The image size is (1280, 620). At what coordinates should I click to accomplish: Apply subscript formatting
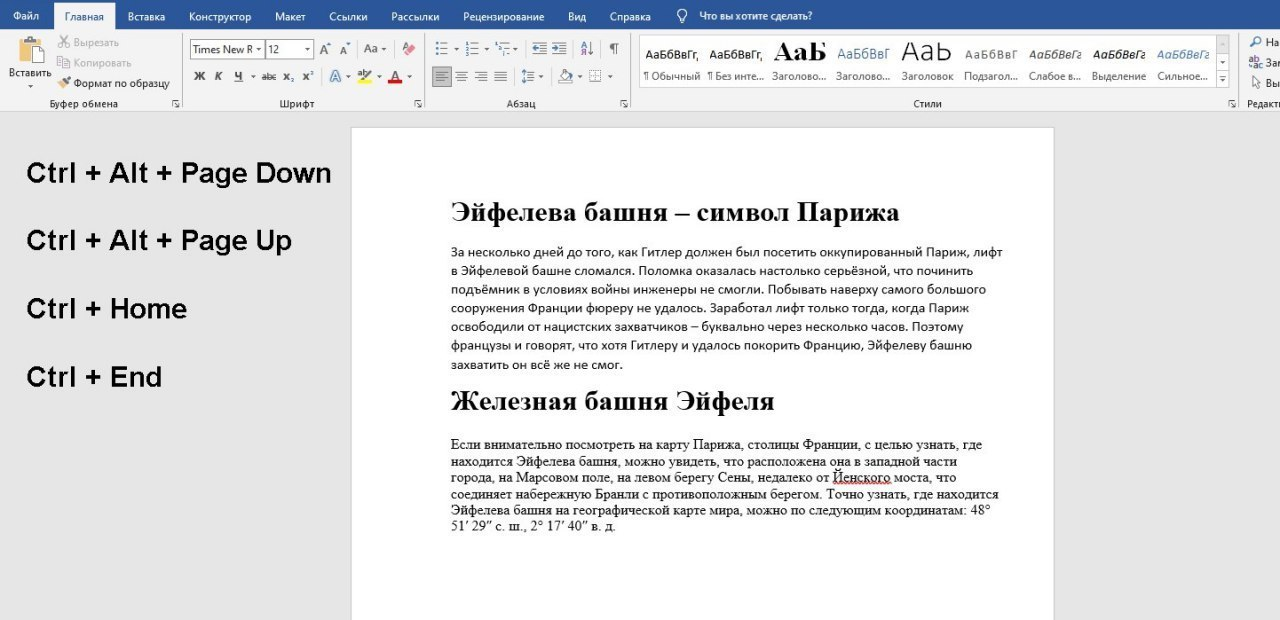(x=288, y=76)
